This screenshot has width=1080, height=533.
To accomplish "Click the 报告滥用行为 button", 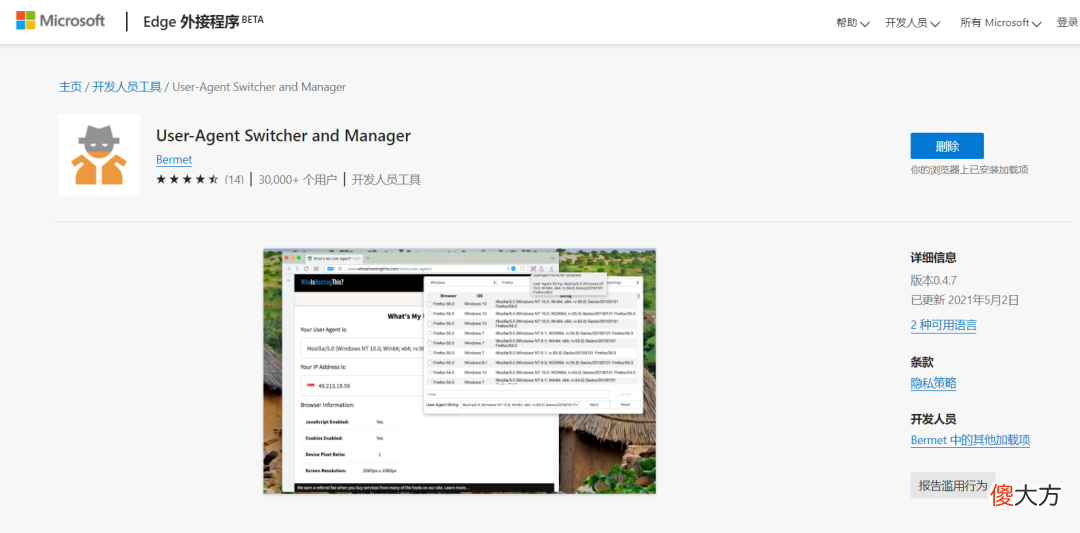I will click(953, 485).
